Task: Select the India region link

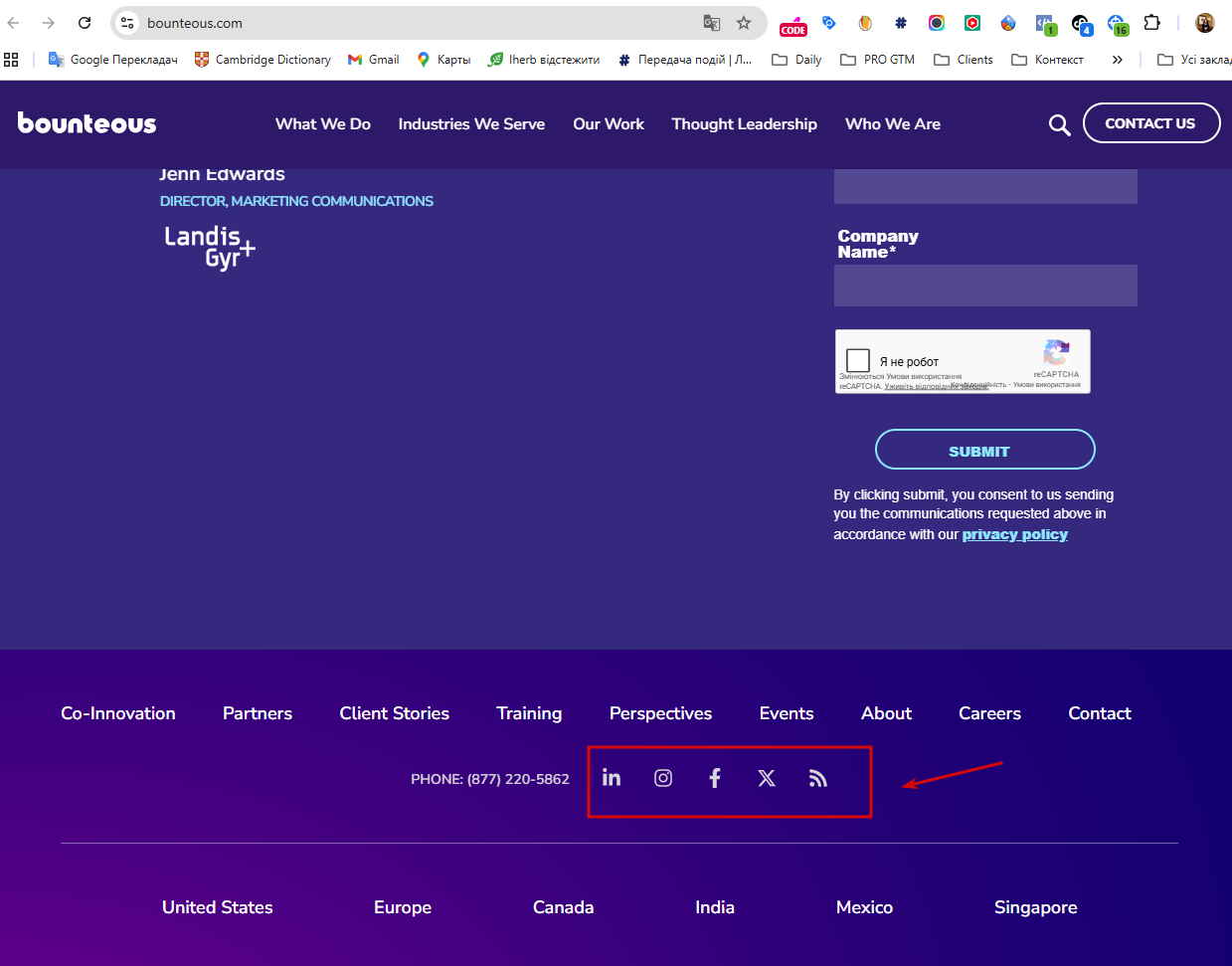Action: click(715, 907)
